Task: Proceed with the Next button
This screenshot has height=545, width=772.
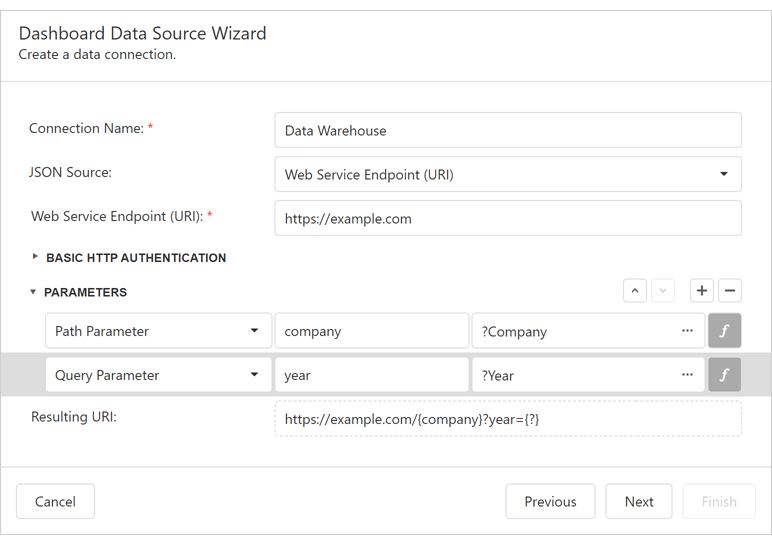Action: pyautogui.click(x=639, y=502)
